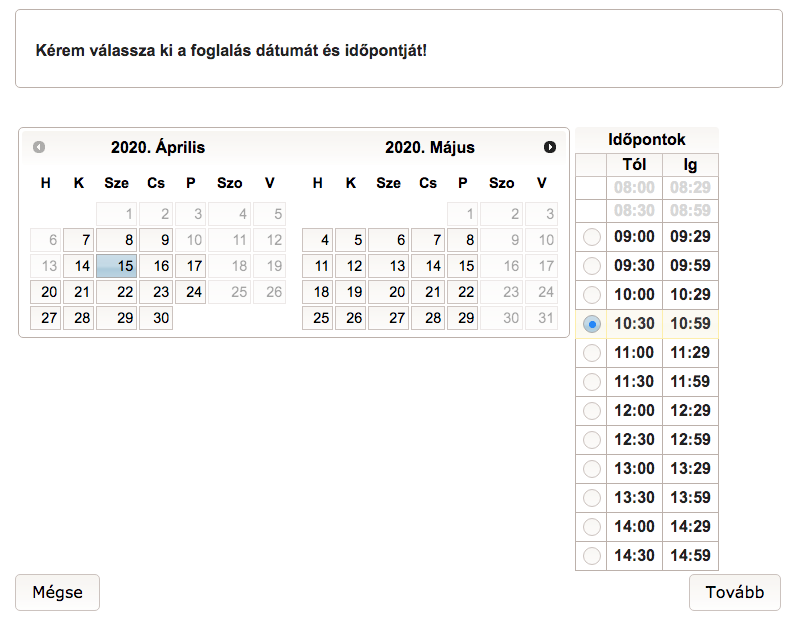This screenshot has width=802, height=618.
Task: Click the 2020. Május month title
Action: tap(430, 147)
